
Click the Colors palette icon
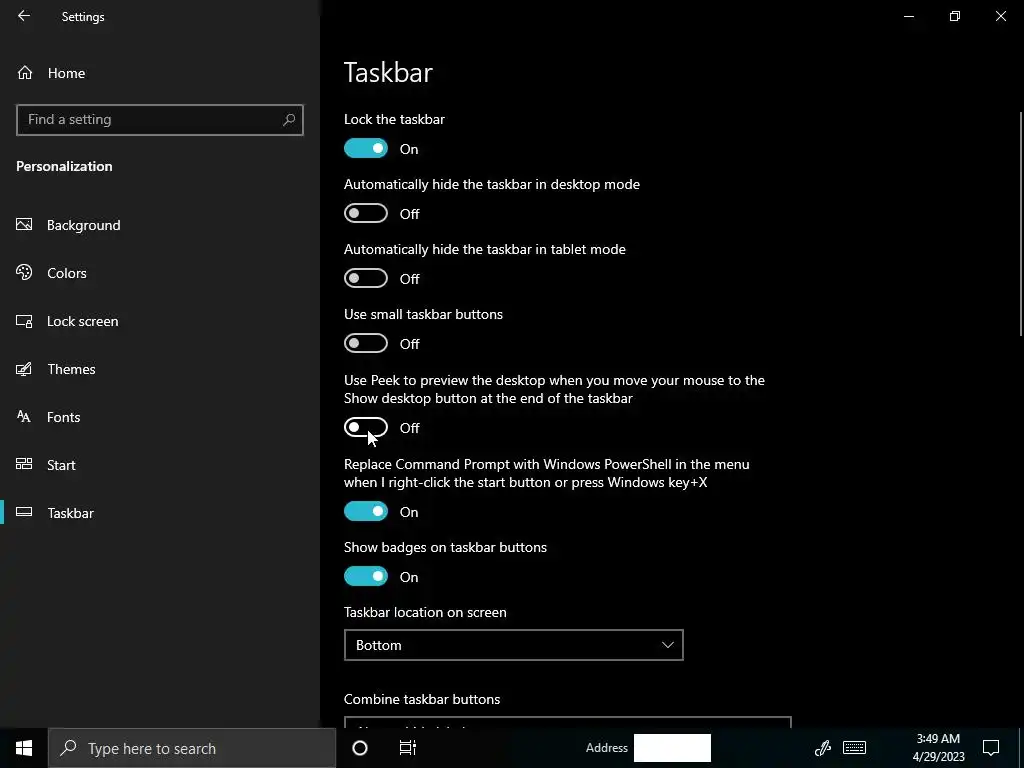[24, 272]
